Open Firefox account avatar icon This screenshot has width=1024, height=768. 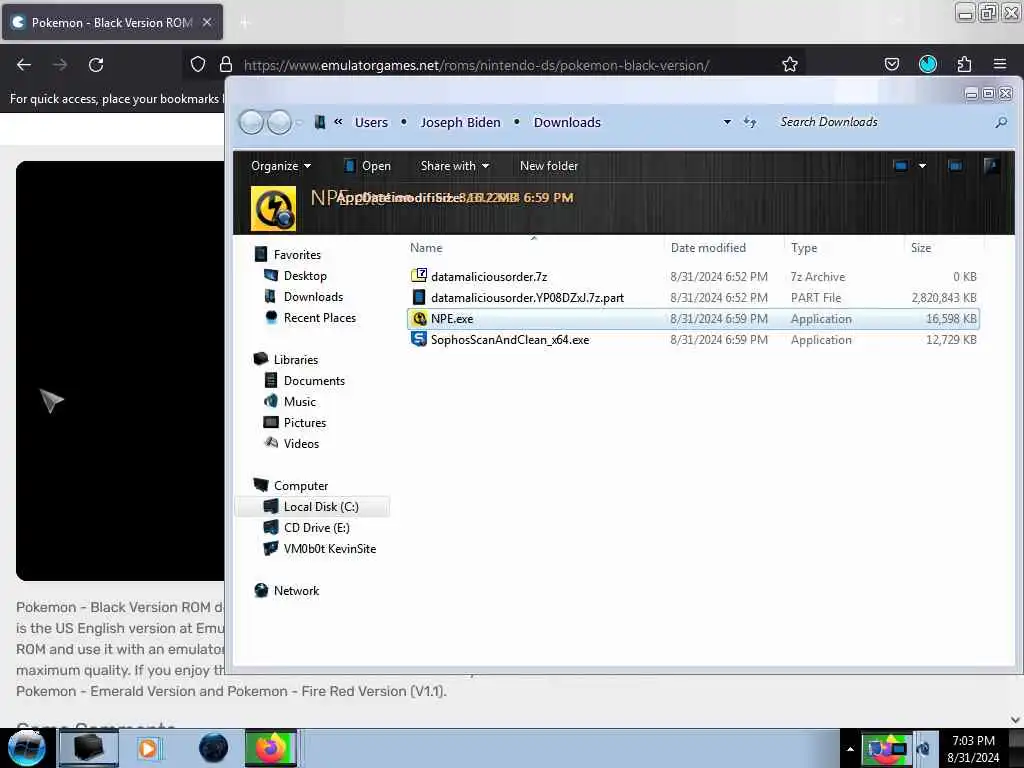tap(927, 64)
